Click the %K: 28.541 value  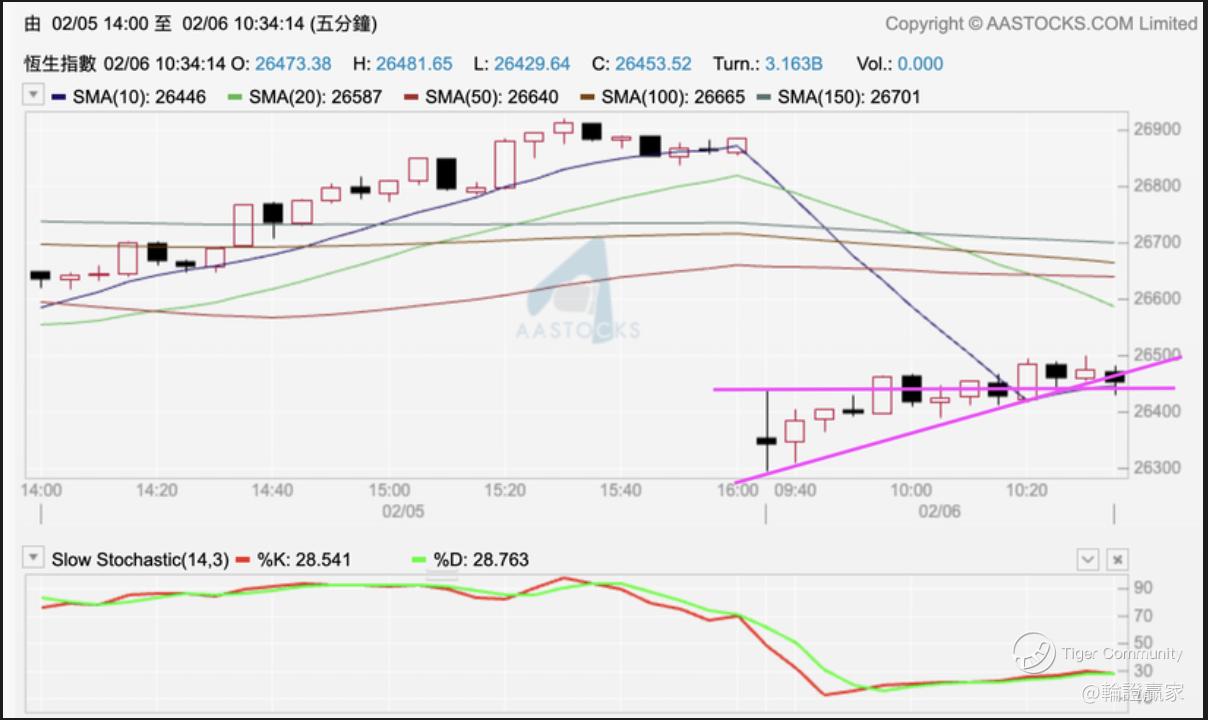point(304,560)
